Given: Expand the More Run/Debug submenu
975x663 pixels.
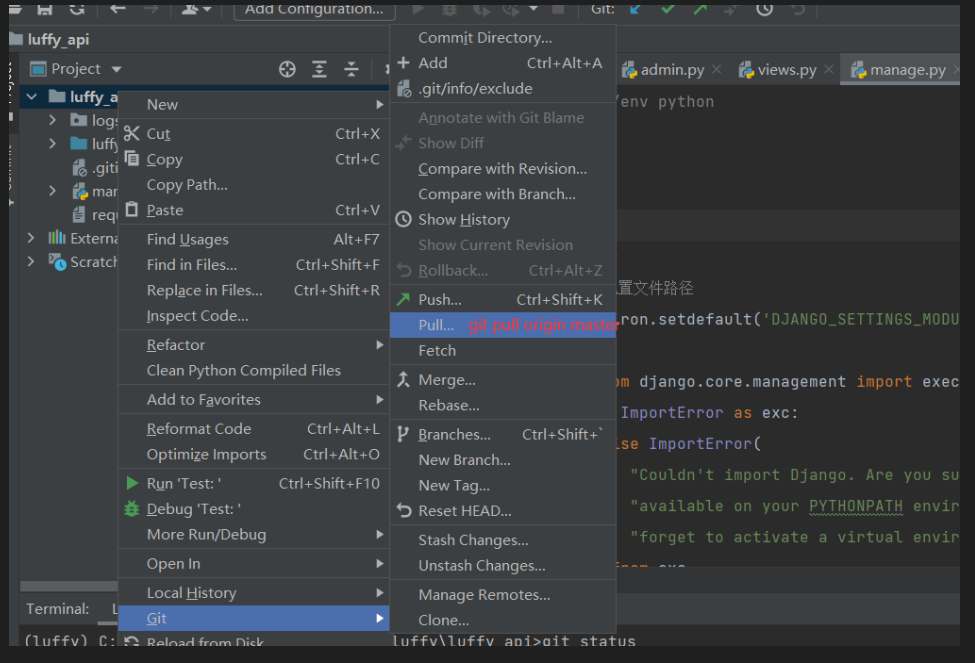Looking at the screenshot, I should [x=253, y=535].
